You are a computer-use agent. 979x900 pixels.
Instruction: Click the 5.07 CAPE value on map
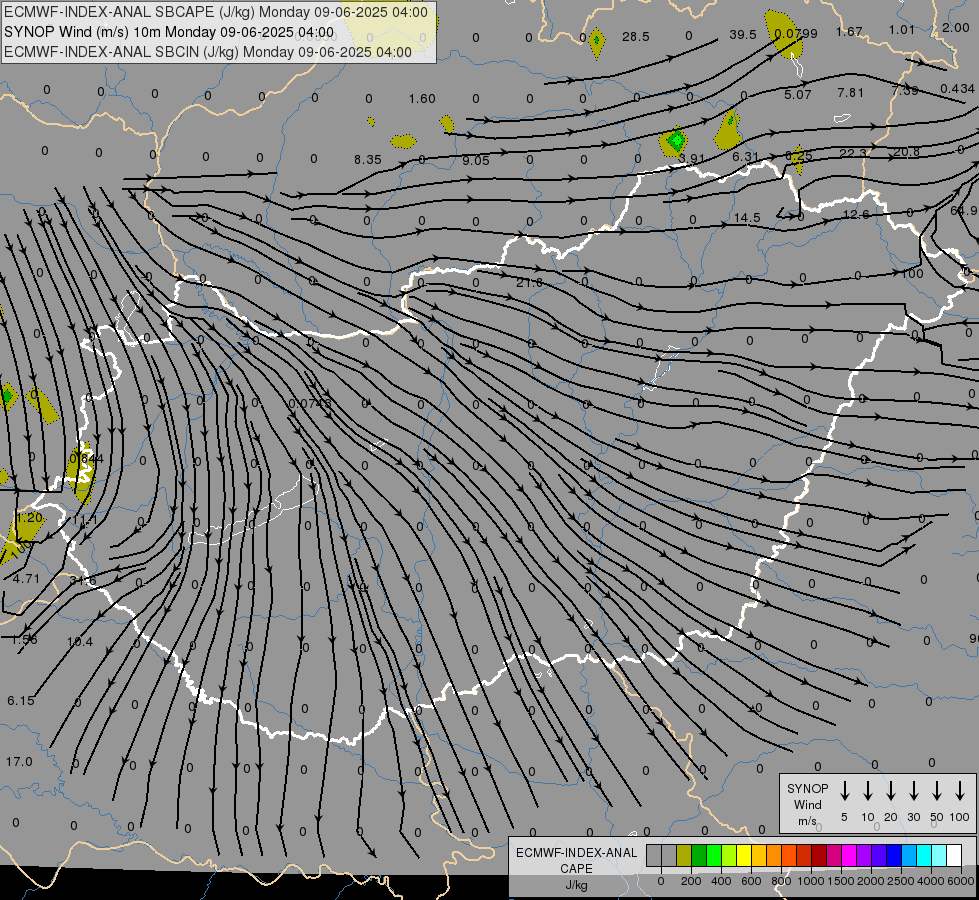tap(797, 95)
